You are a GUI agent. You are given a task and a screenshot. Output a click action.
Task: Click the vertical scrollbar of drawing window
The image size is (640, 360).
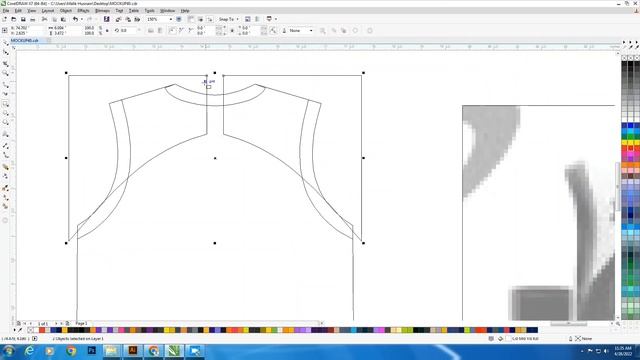[x=618, y=186]
